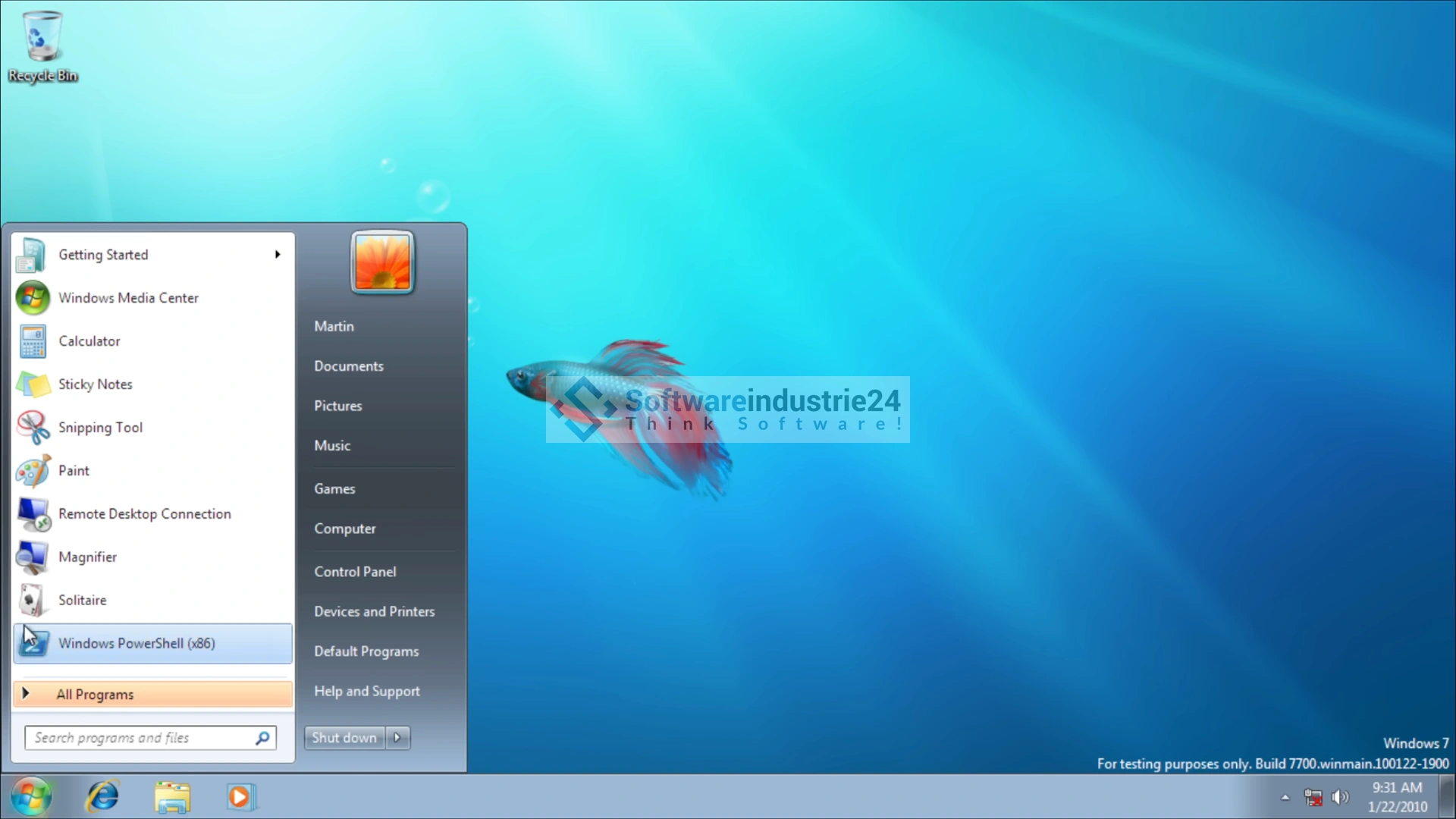Open Help and Support link
Screen dimensions: 1456x819
coord(366,692)
